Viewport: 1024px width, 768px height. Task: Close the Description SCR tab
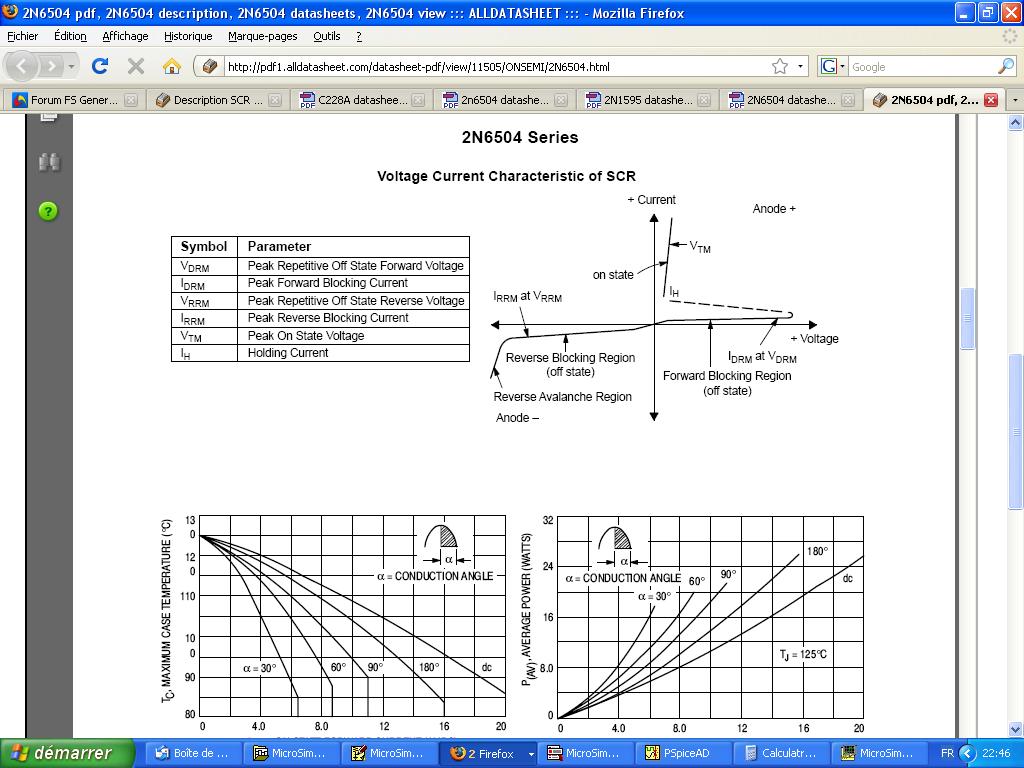(x=275, y=100)
